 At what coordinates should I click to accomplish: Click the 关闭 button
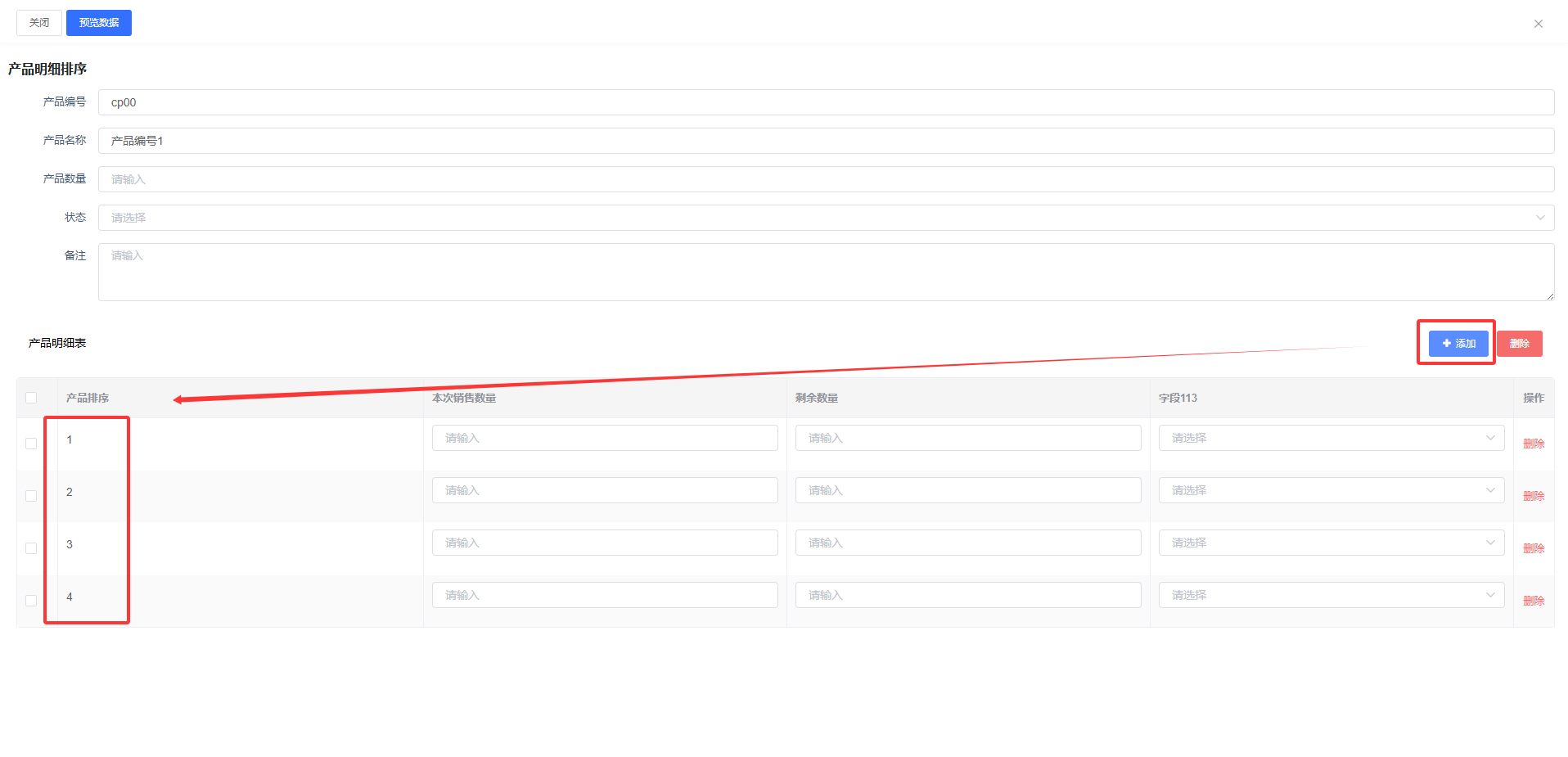coord(39,23)
